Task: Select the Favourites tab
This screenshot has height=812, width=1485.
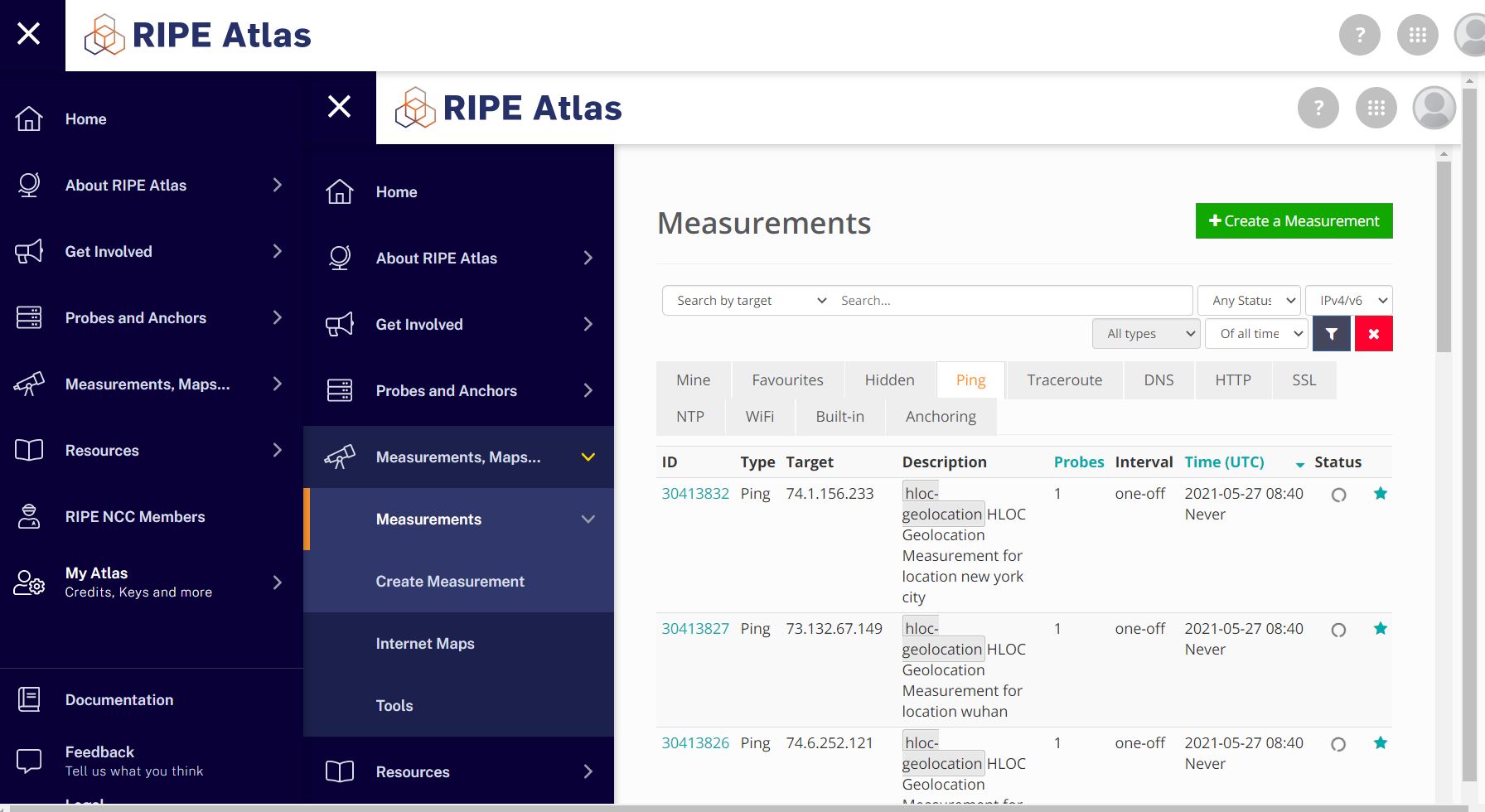Action: click(x=787, y=380)
